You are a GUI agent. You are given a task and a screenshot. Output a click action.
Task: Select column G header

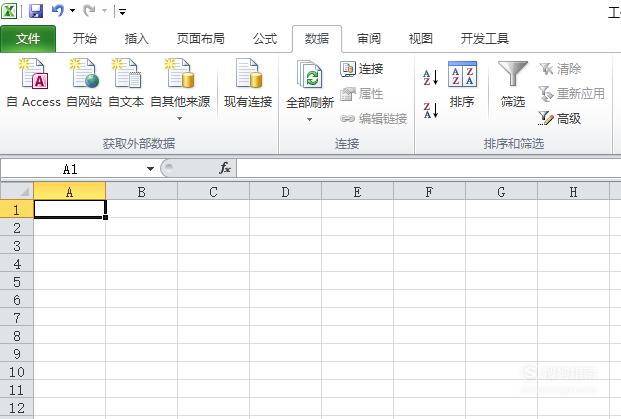click(x=501, y=192)
